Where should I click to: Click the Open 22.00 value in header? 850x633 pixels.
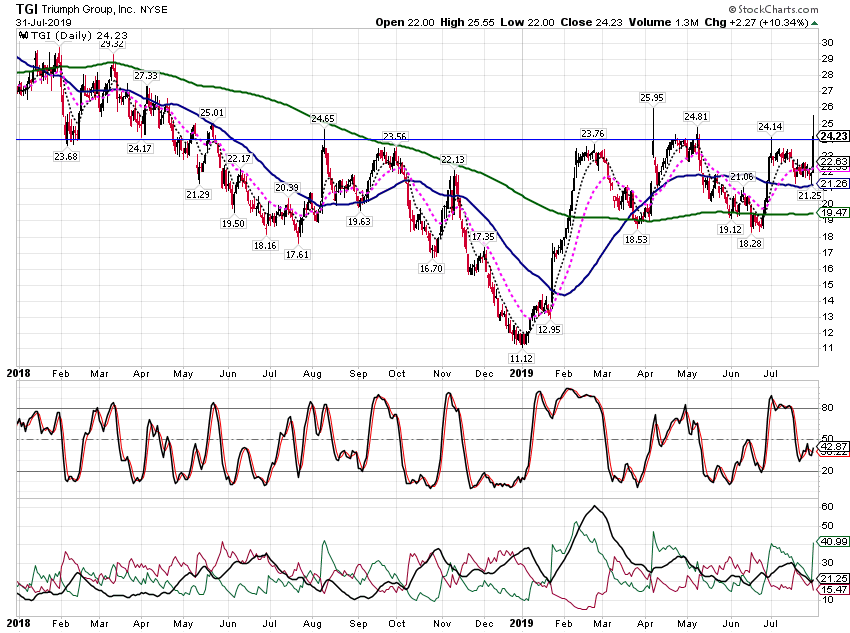point(405,22)
